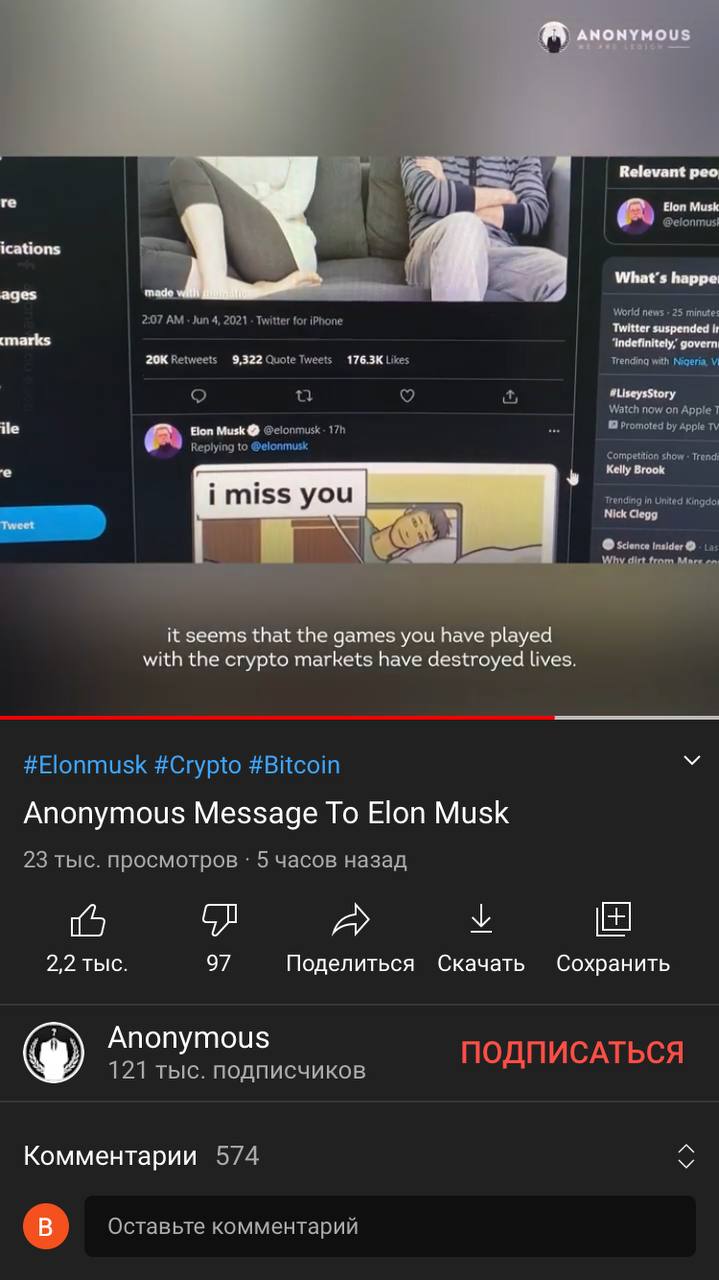Open the #Bitcoin hashtag

(294, 765)
